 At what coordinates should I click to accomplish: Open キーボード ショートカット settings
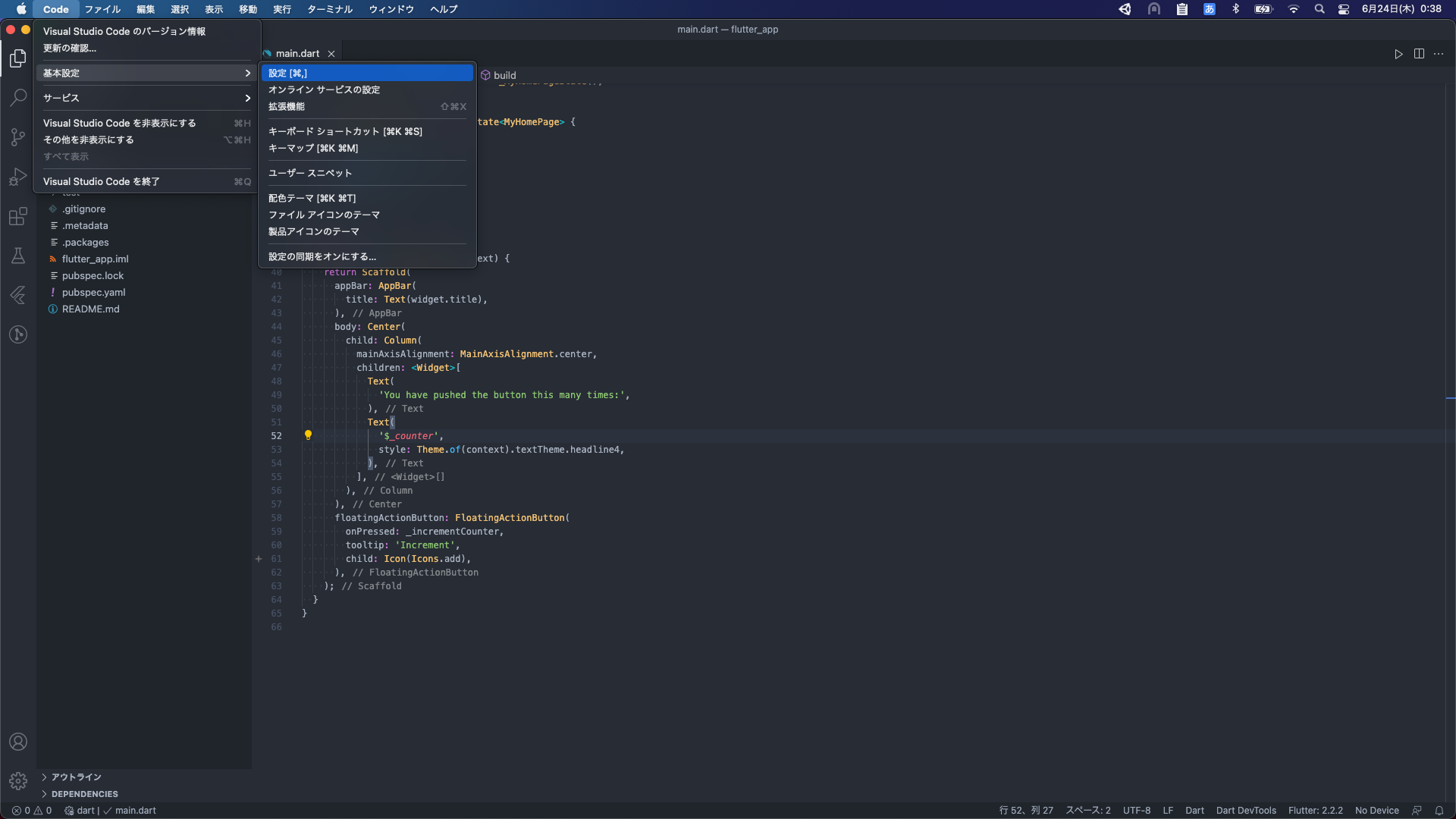tap(367, 131)
